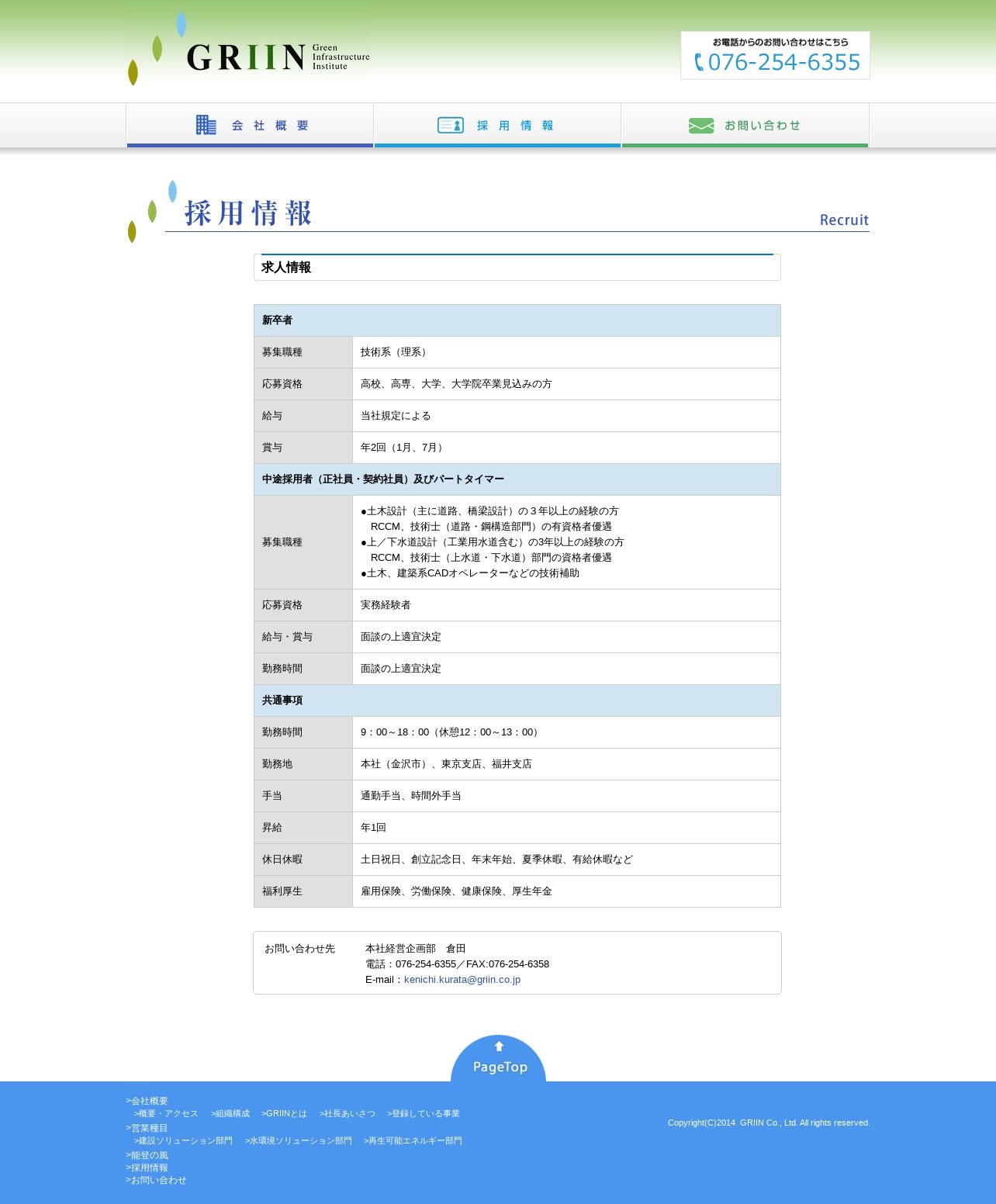The height and width of the screenshot is (1204, 996).
Task: Open footer link >営業種目
Action: coord(147,1128)
